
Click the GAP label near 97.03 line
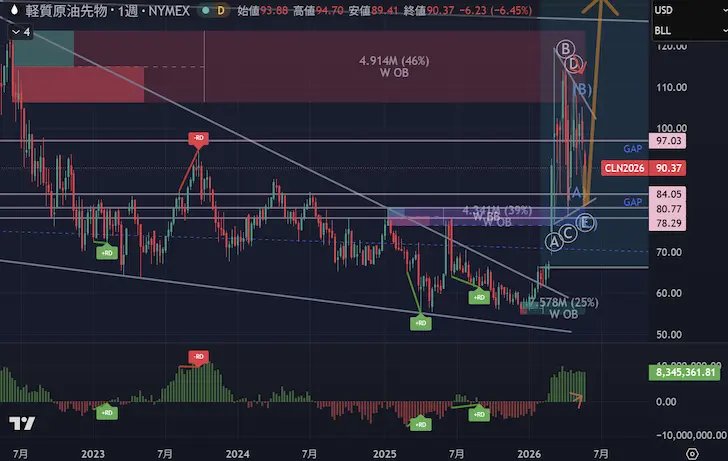point(632,149)
